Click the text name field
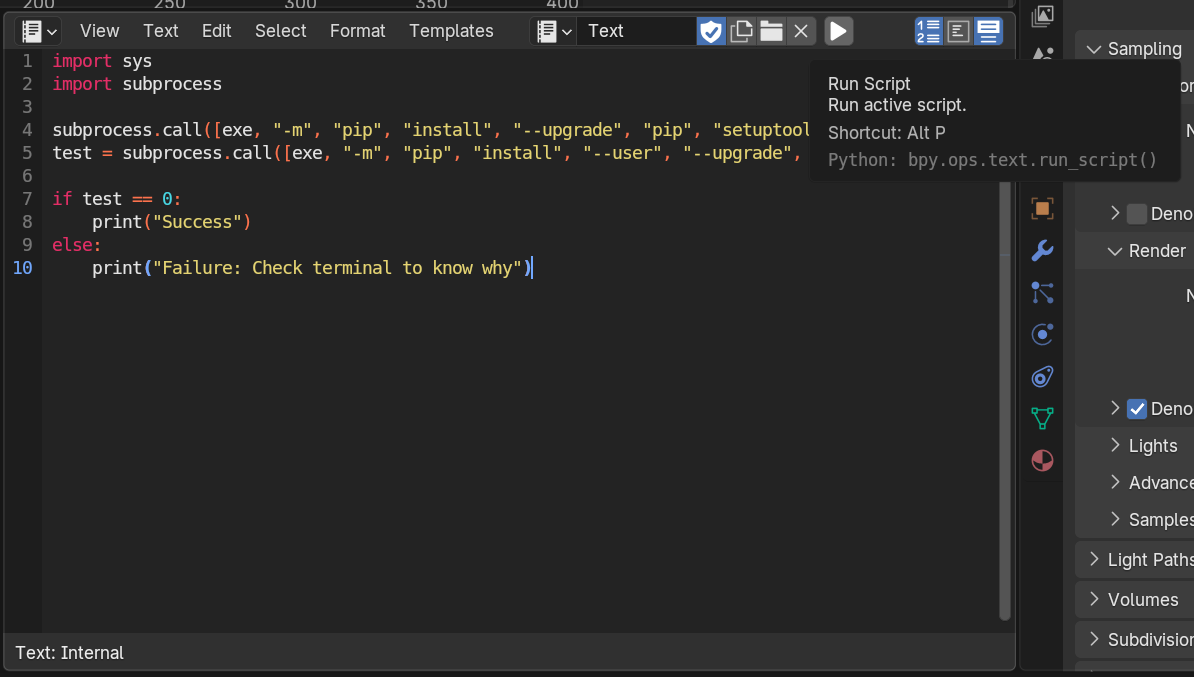This screenshot has height=677, width=1194. tap(636, 31)
